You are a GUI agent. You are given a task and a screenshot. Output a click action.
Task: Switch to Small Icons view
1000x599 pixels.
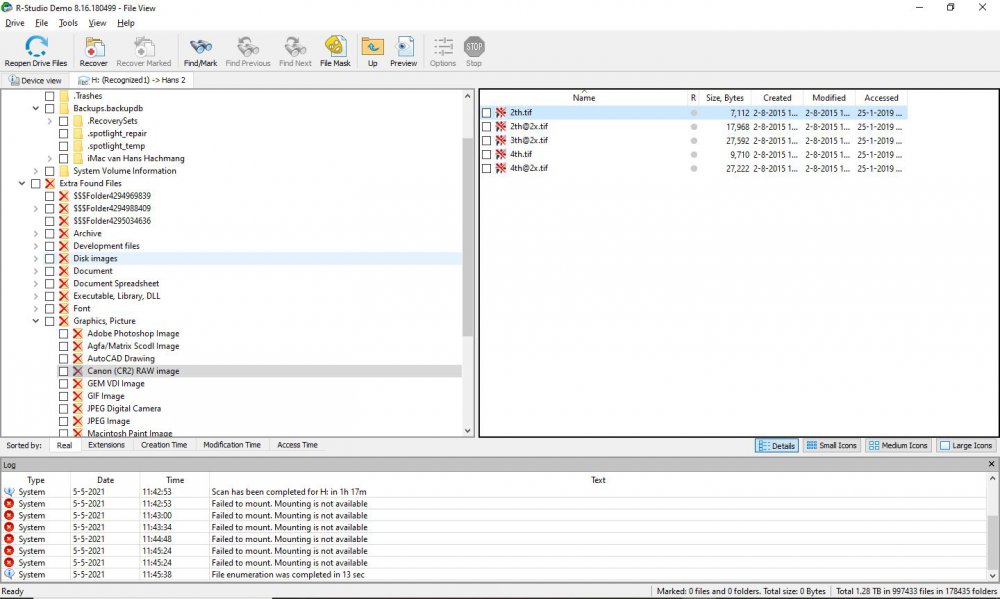(831, 445)
